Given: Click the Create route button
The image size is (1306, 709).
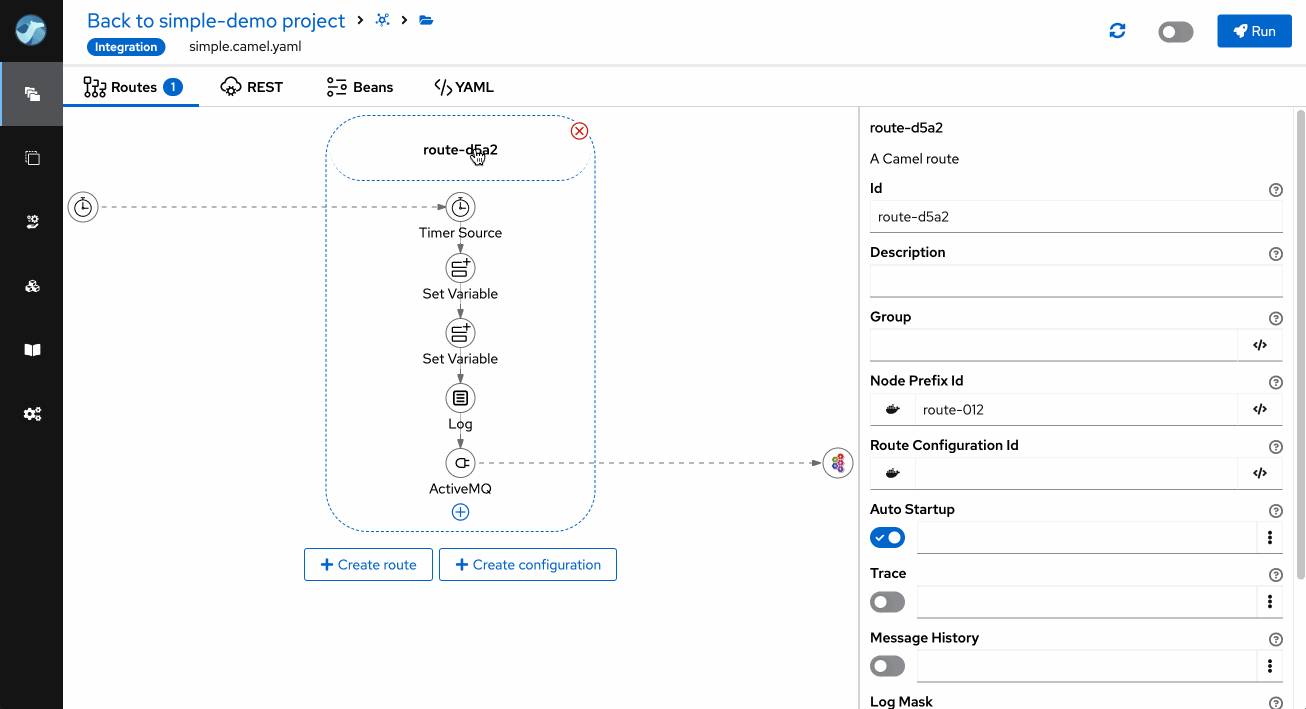Looking at the screenshot, I should click(x=368, y=565).
